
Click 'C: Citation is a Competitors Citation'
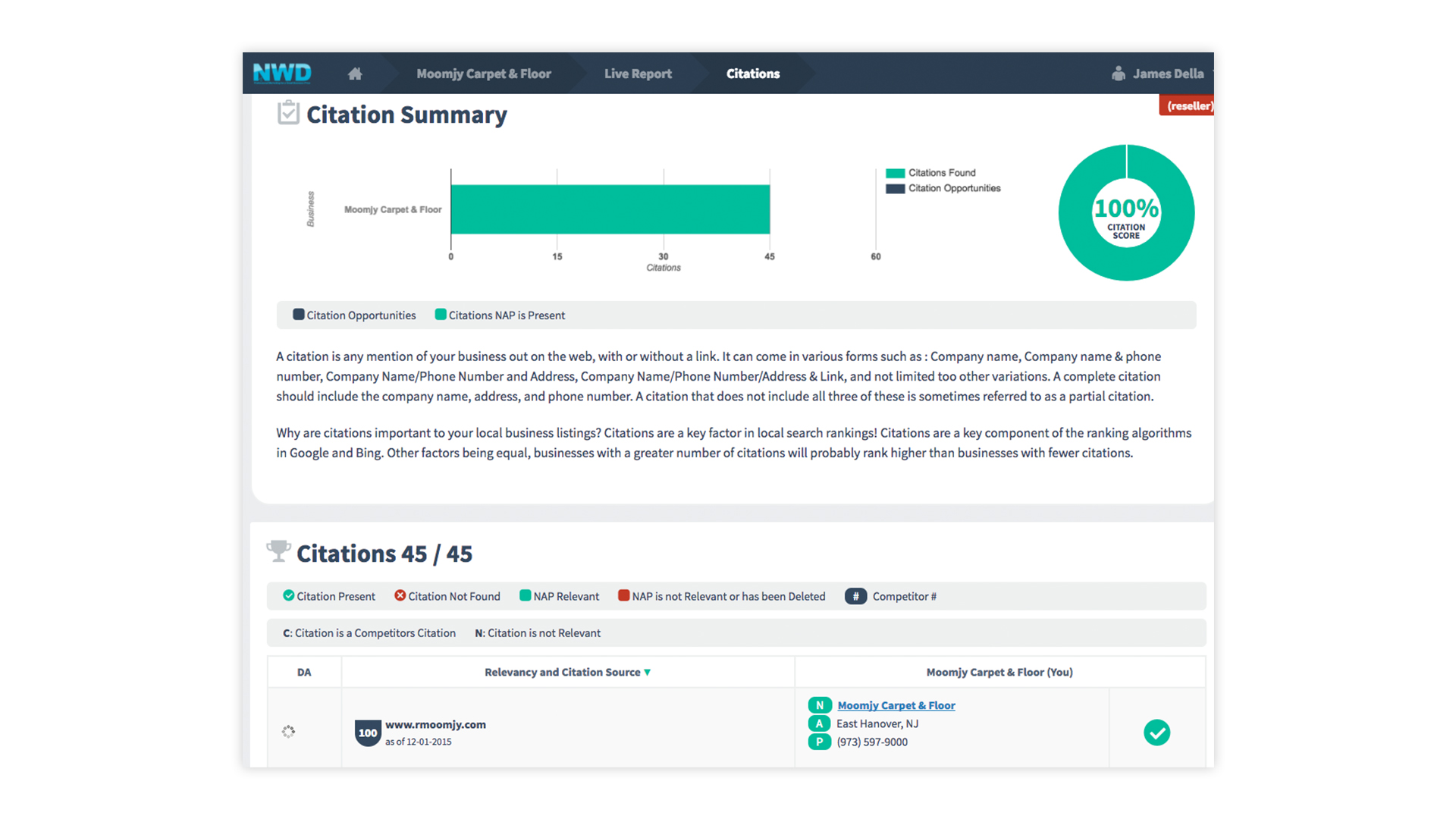(x=369, y=633)
